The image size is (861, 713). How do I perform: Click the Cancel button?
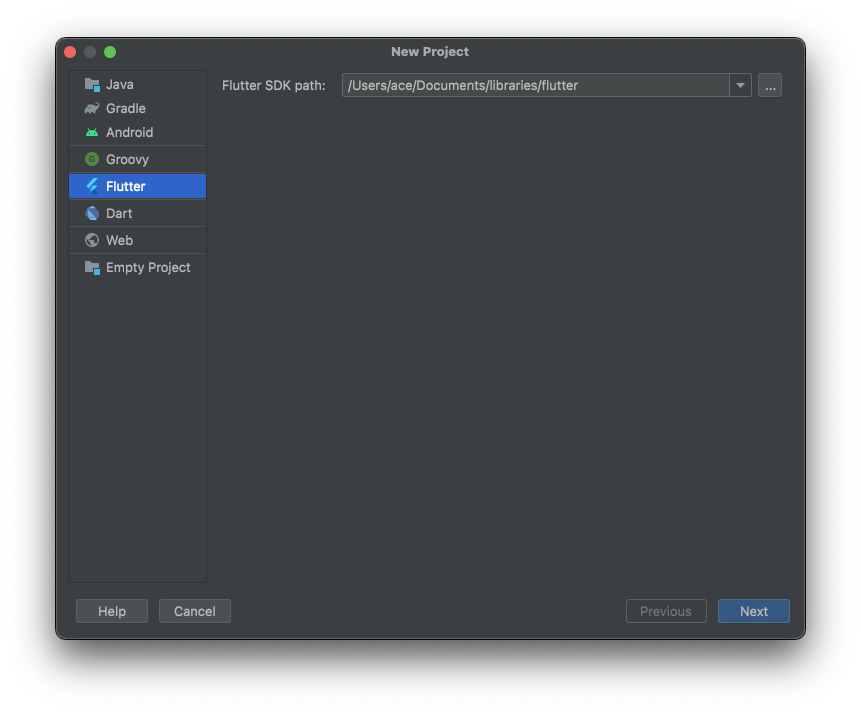(x=195, y=611)
